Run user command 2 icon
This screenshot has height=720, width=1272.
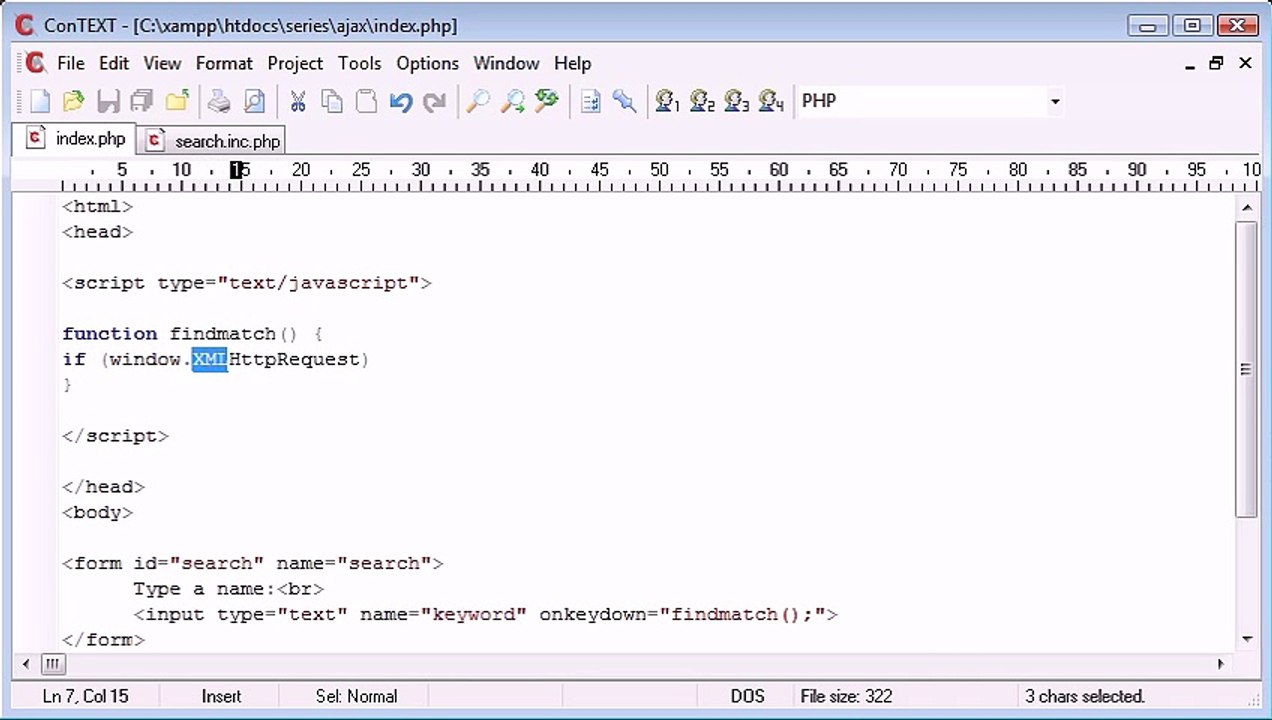point(702,101)
